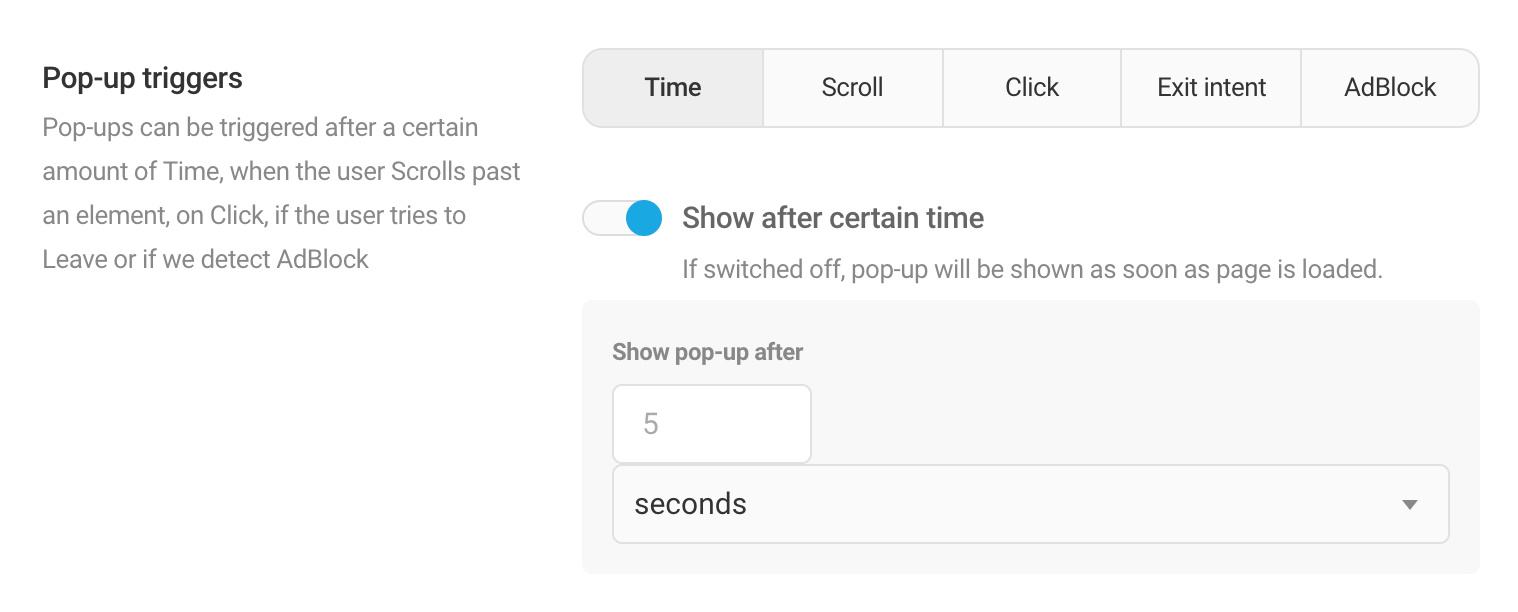Choose the Exit intent tab
This screenshot has width=1518, height=612.
coord(1211,88)
